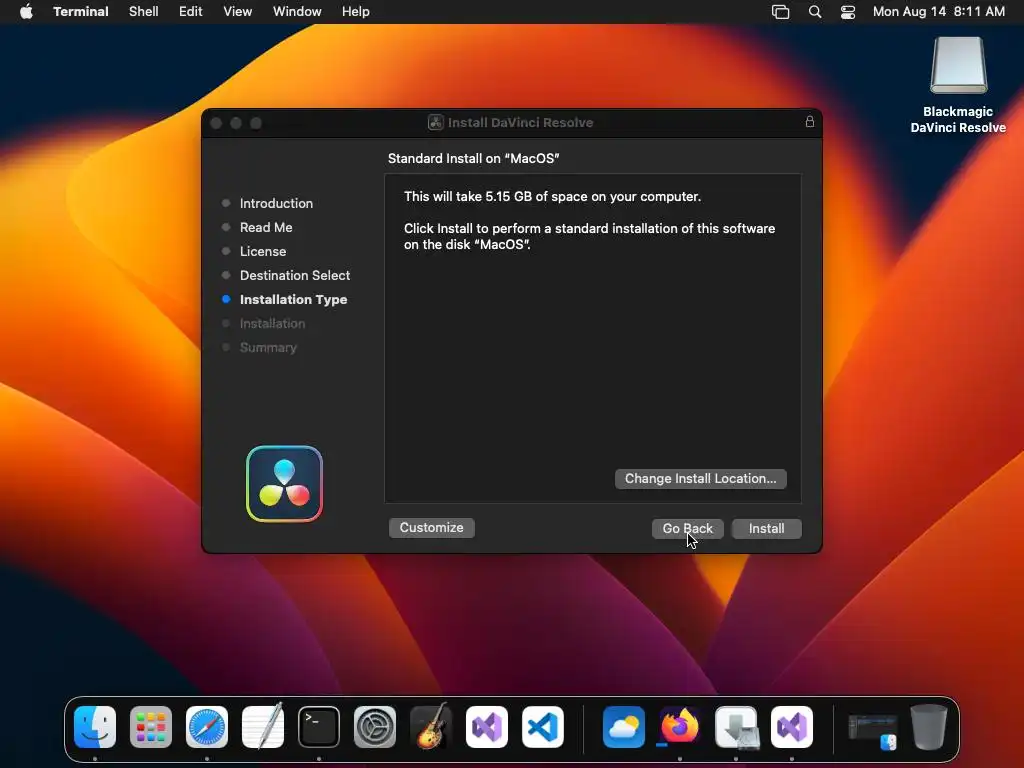Open the first Visual Studio Dock icon

[x=487, y=727]
